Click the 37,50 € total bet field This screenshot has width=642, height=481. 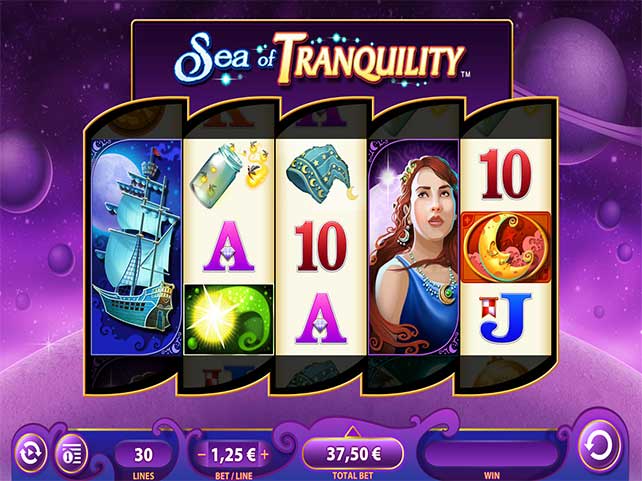click(x=353, y=454)
